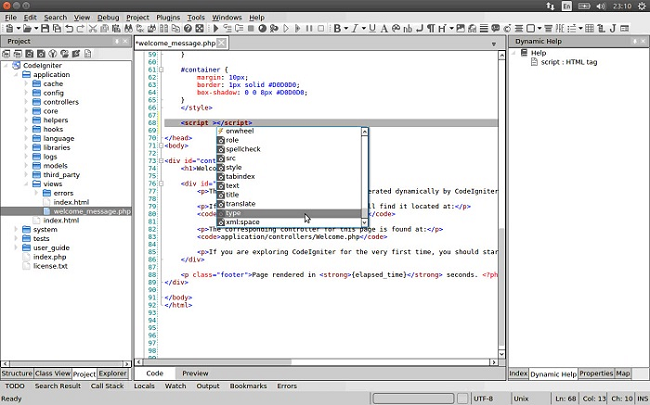The height and width of the screenshot is (405, 650).
Task: Open the Bold style dropdown arrow
Action: pyautogui.click(x=345, y=29)
